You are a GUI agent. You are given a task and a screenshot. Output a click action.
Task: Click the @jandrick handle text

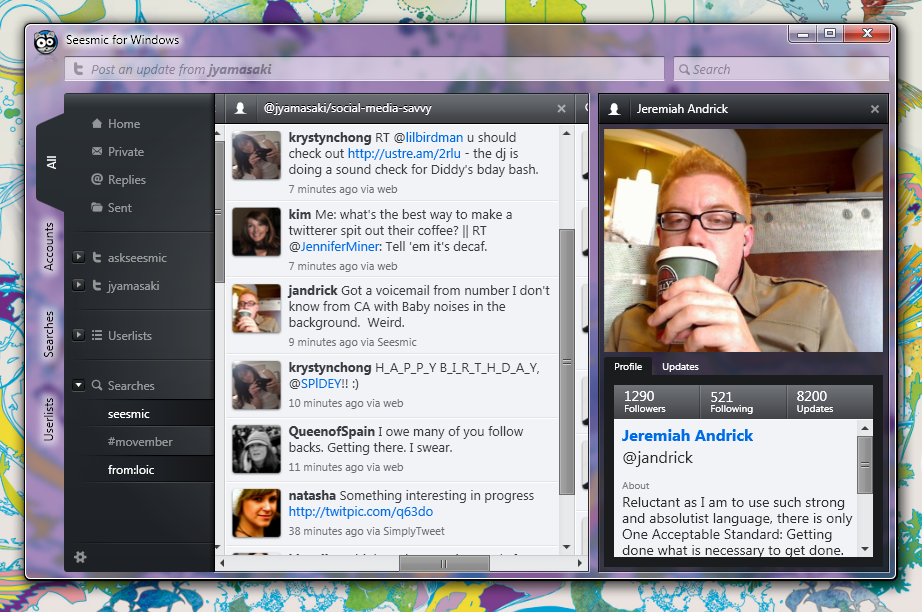coord(657,457)
